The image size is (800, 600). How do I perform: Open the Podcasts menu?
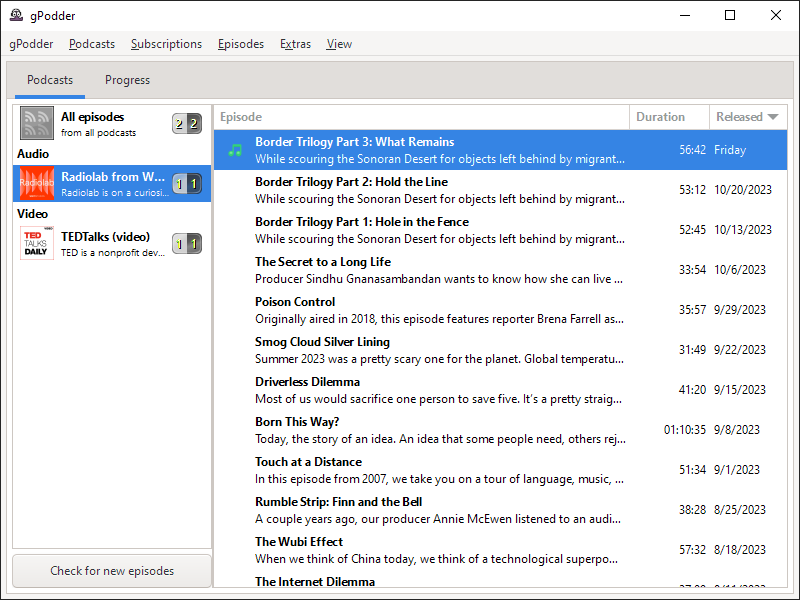(x=92, y=44)
